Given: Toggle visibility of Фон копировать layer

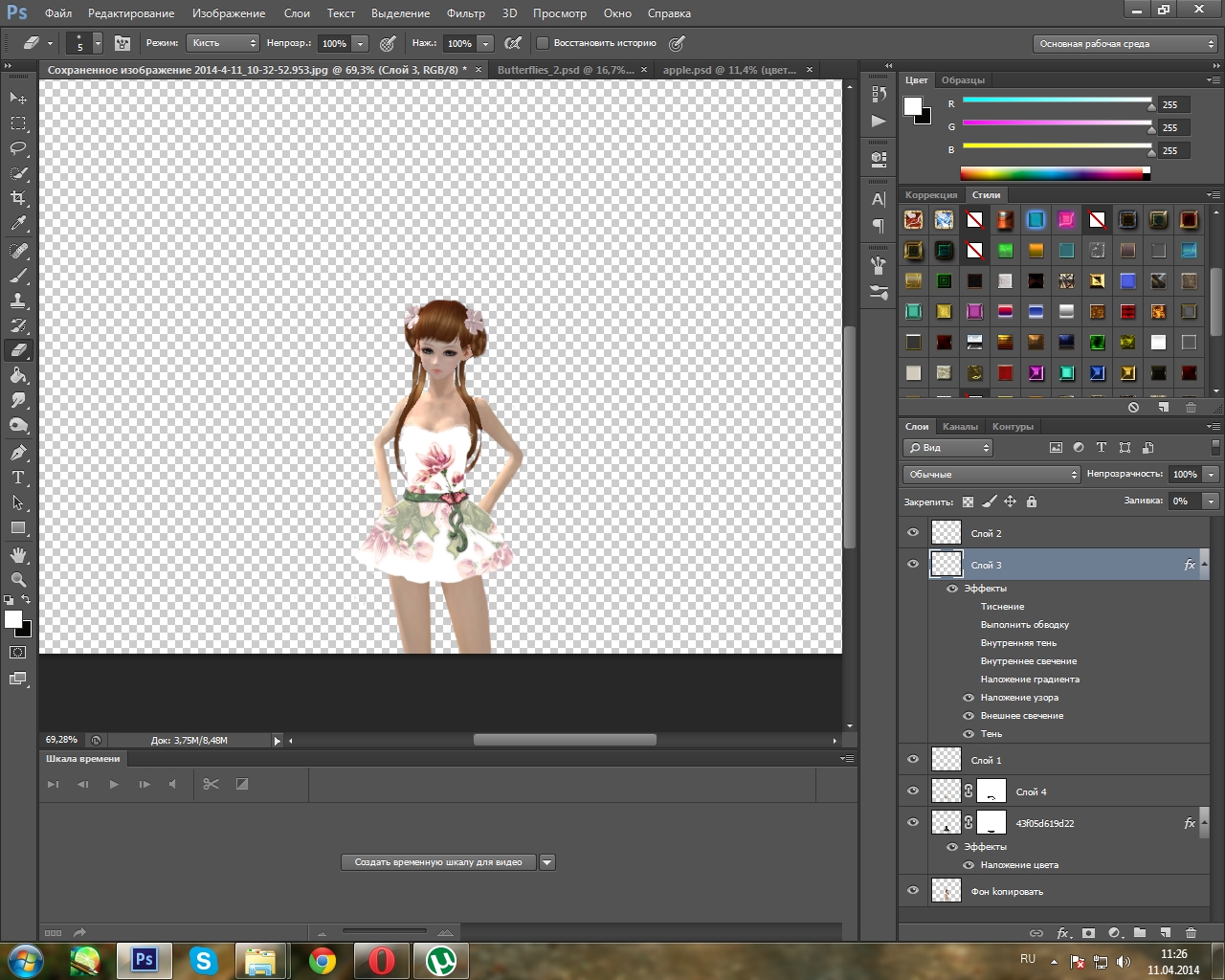Looking at the screenshot, I should pyautogui.click(x=913, y=891).
